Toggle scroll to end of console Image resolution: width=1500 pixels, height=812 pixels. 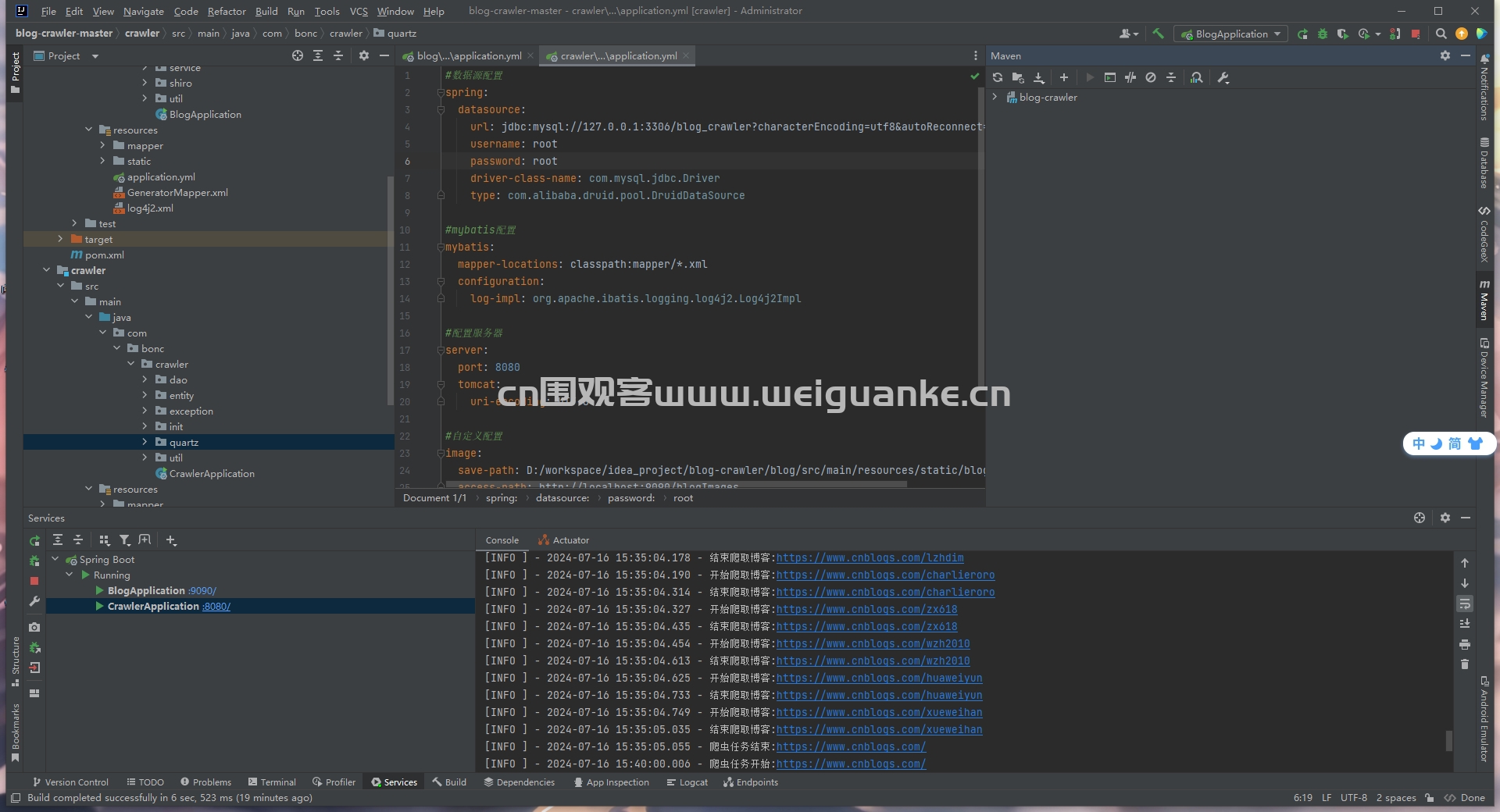point(1465,624)
